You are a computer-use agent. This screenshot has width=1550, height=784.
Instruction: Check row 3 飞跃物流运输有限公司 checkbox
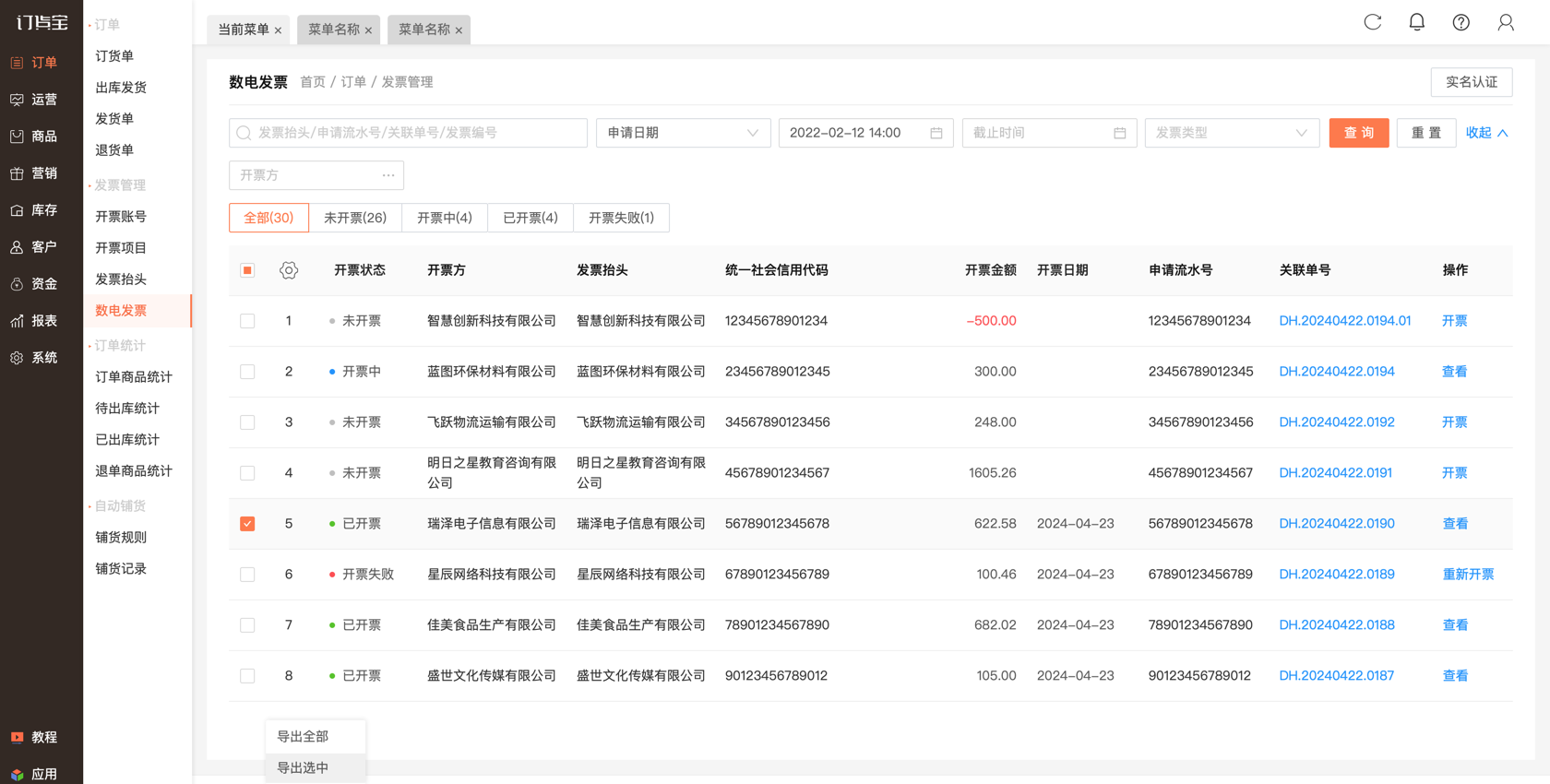click(247, 422)
